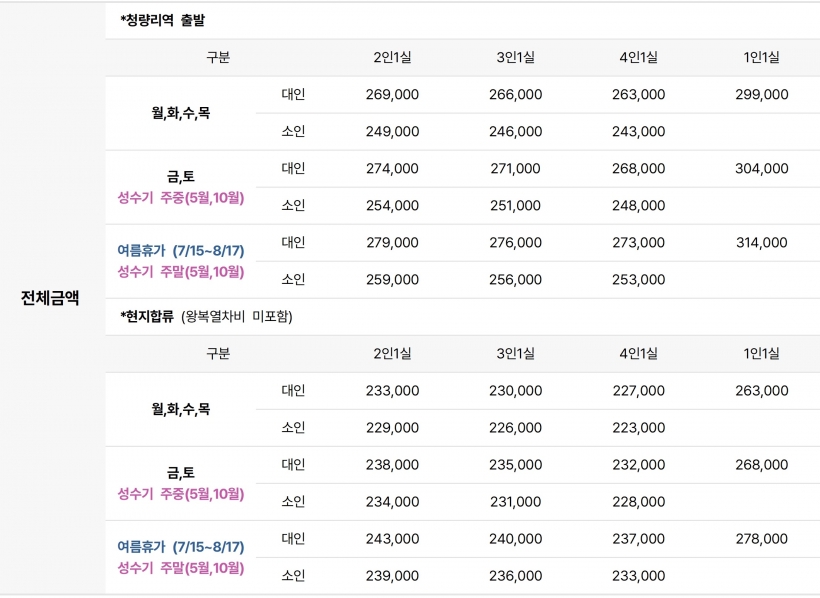820x598 pixels.
Task: Select the 299,000 single-room price
Action: [761, 95]
